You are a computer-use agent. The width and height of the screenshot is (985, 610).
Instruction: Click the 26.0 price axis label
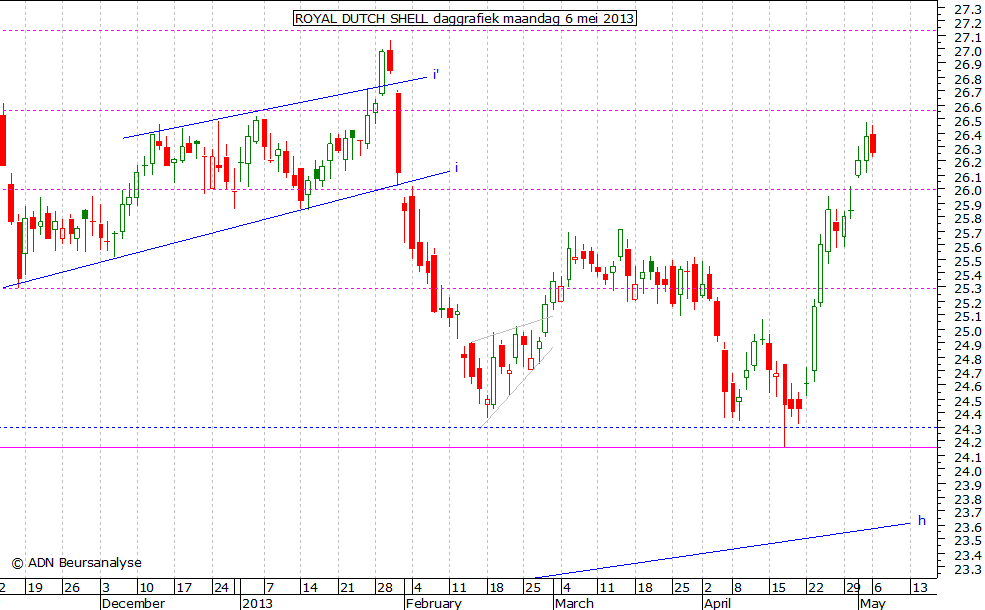[967, 191]
